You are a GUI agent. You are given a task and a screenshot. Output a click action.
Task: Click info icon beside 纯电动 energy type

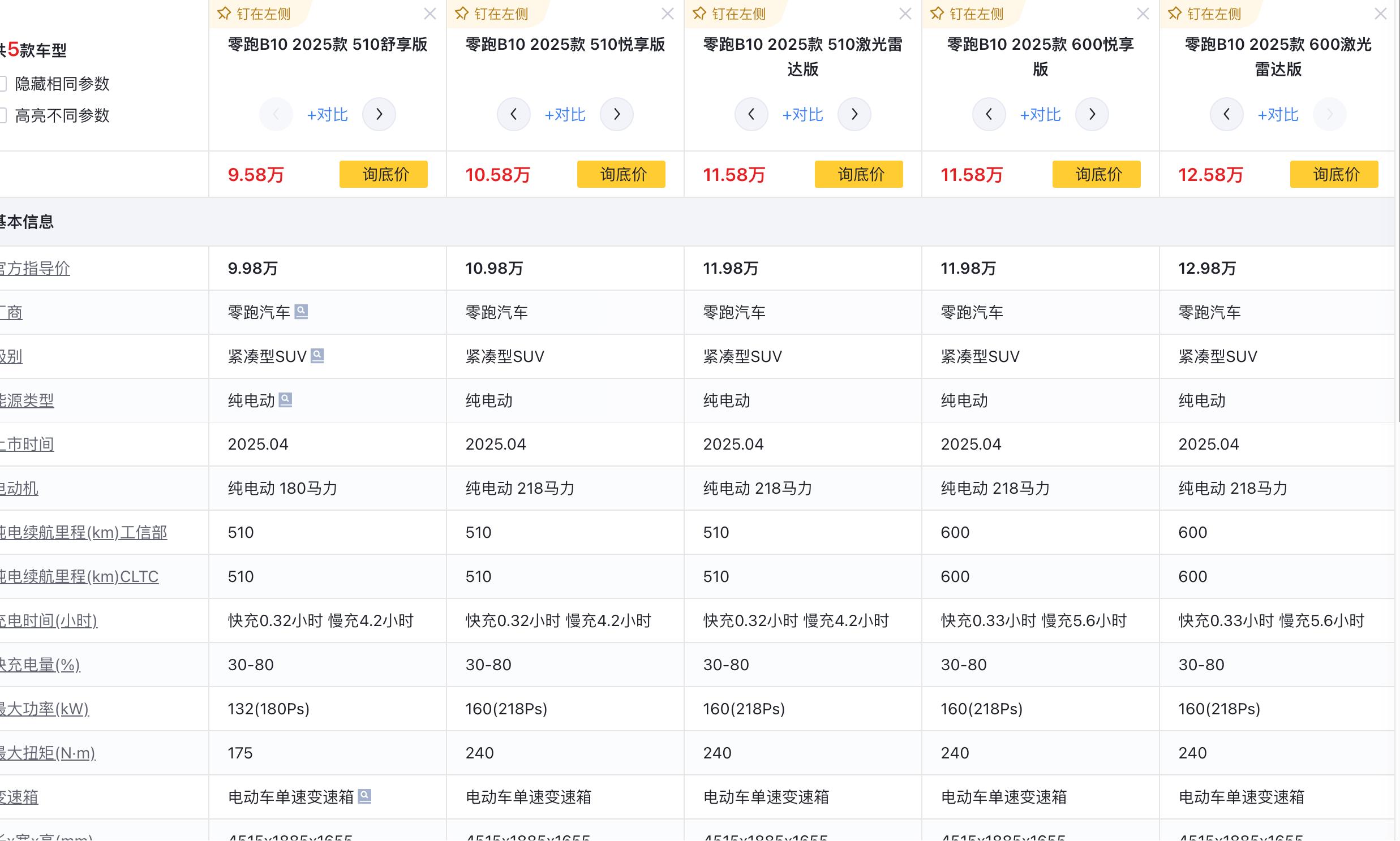(285, 399)
